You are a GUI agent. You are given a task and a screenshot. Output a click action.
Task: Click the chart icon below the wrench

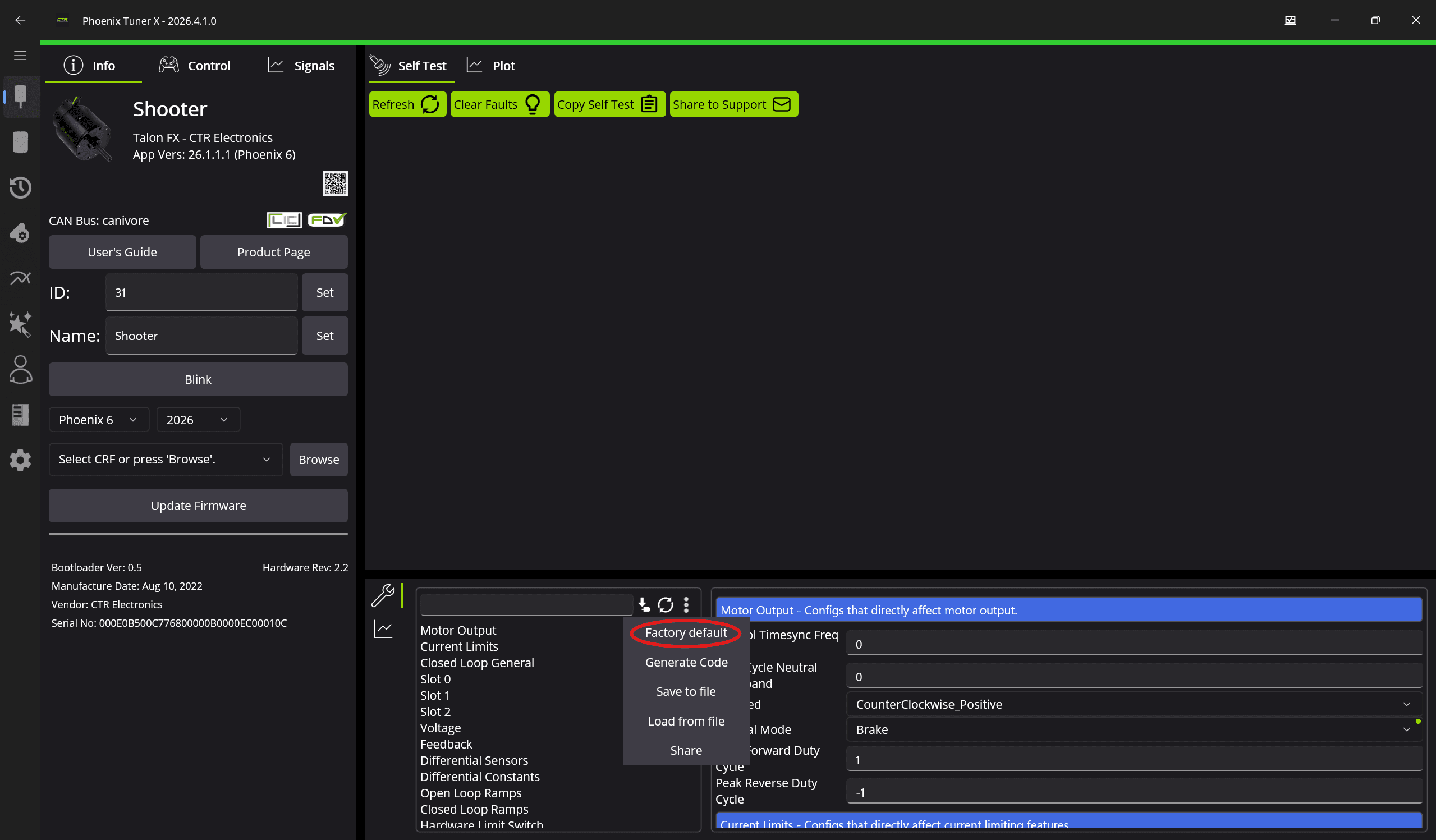383,629
